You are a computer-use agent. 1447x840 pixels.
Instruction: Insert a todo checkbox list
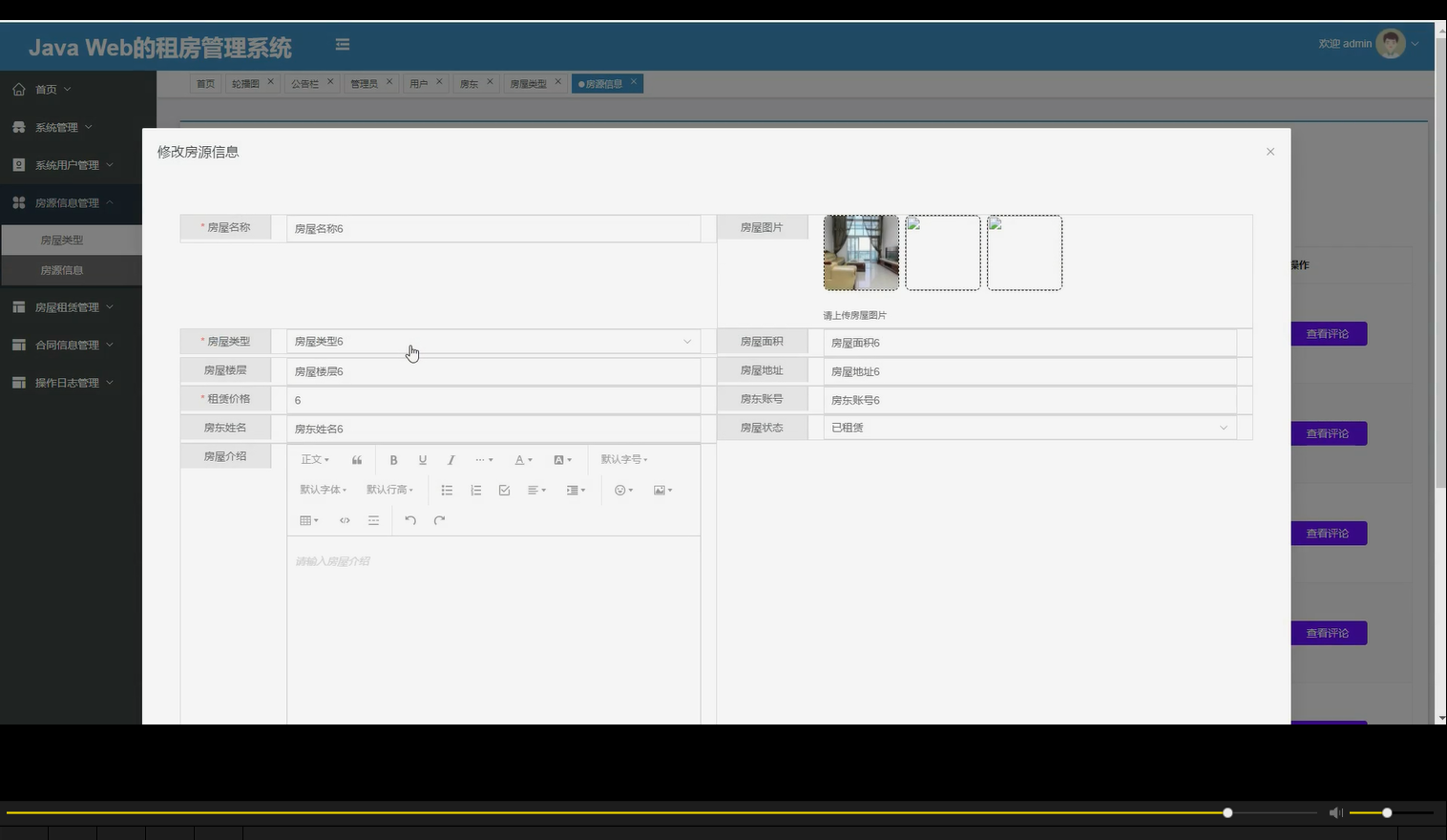coord(504,491)
